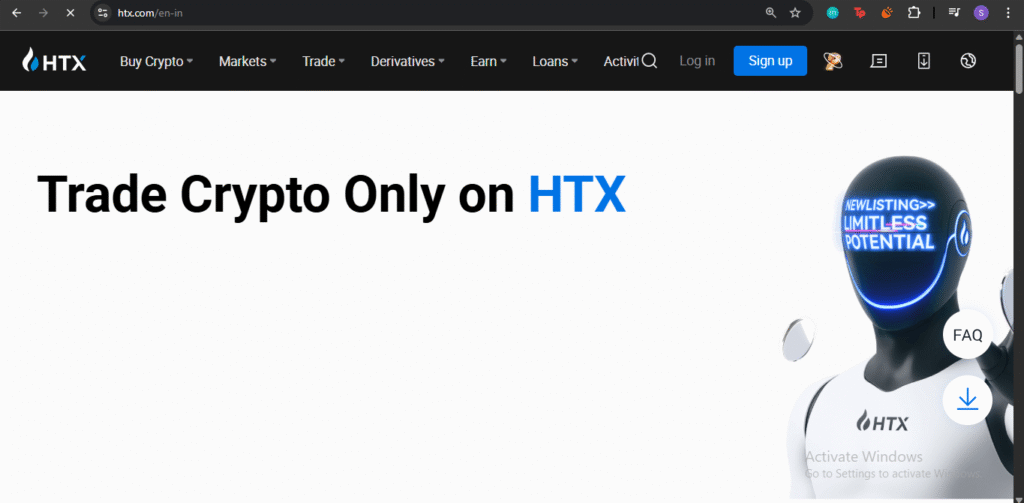Viewport: 1024px width, 503px height.
Task: Click the HTX logo in header
Action: tap(54, 61)
